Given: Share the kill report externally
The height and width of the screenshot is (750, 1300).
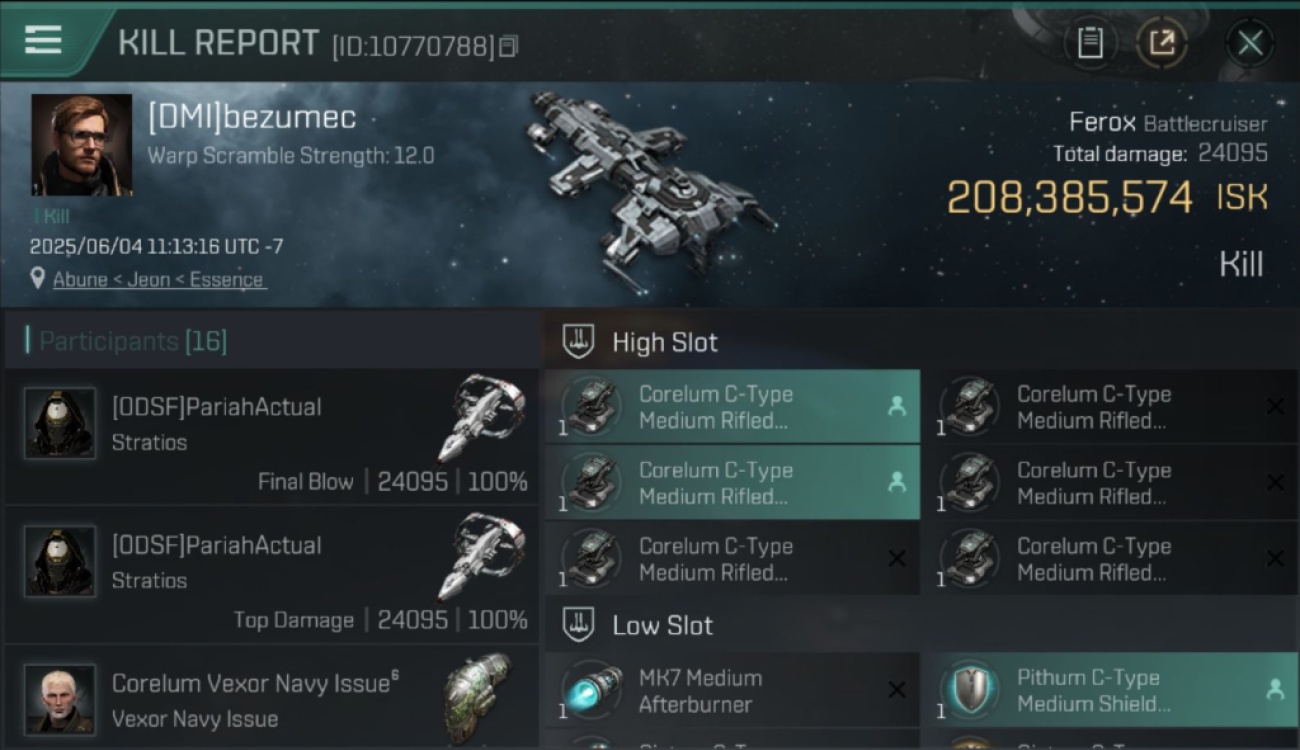Looking at the screenshot, I should 1160,43.
